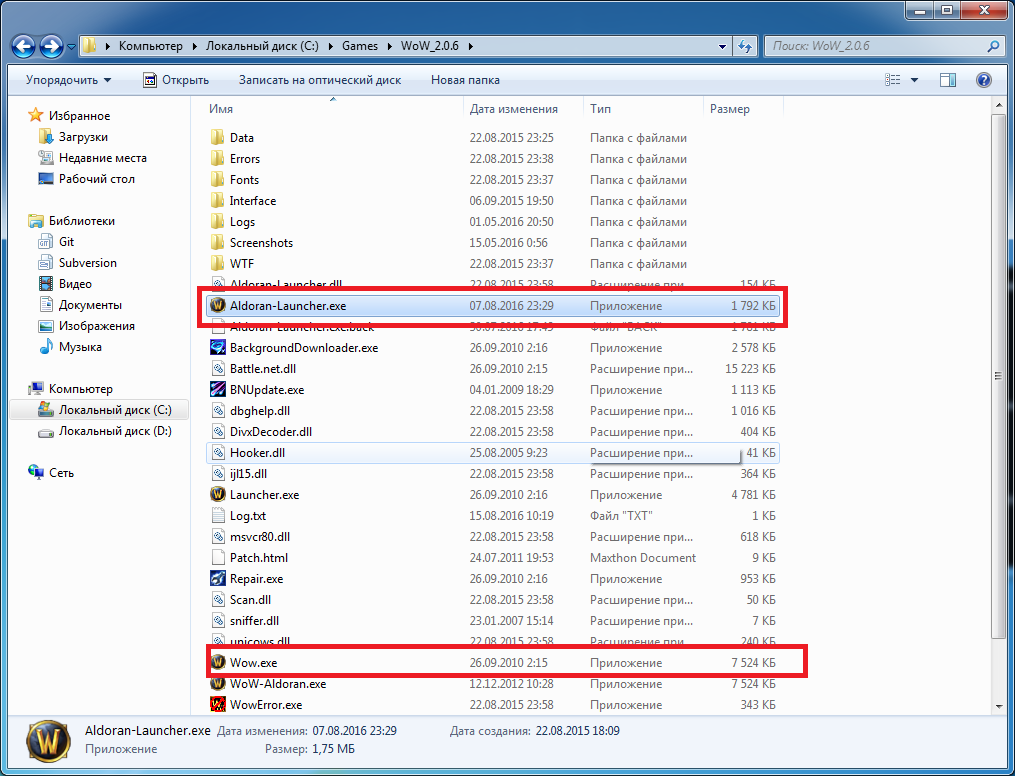Open the Git library in sidebar
The height and width of the screenshot is (776, 1015).
(67, 241)
